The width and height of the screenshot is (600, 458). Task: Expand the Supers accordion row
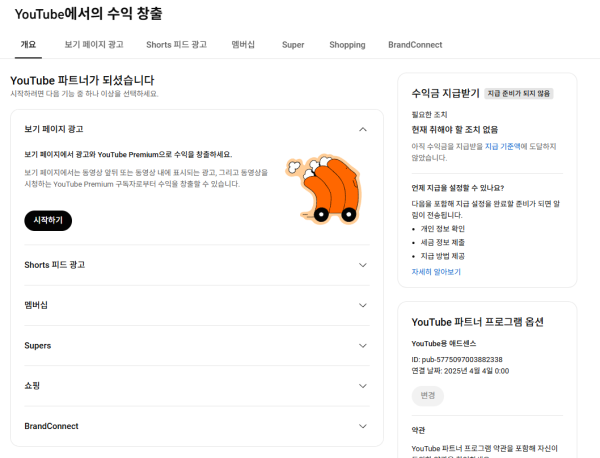pos(362,345)
